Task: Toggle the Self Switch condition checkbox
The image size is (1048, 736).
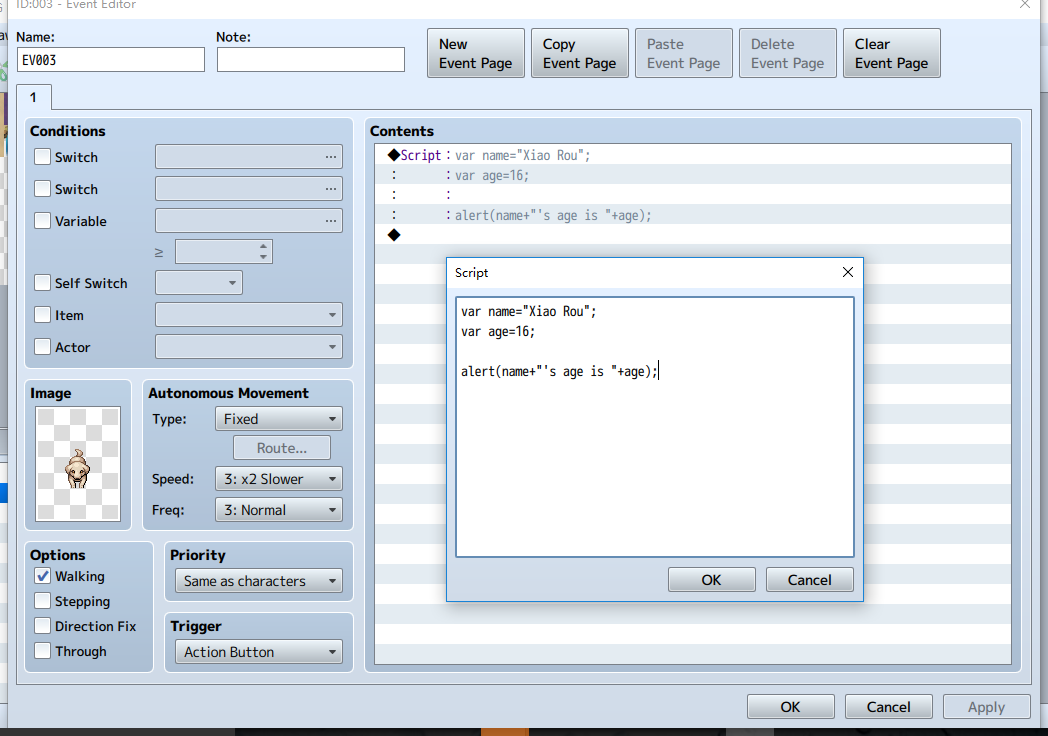Action: 42,283
